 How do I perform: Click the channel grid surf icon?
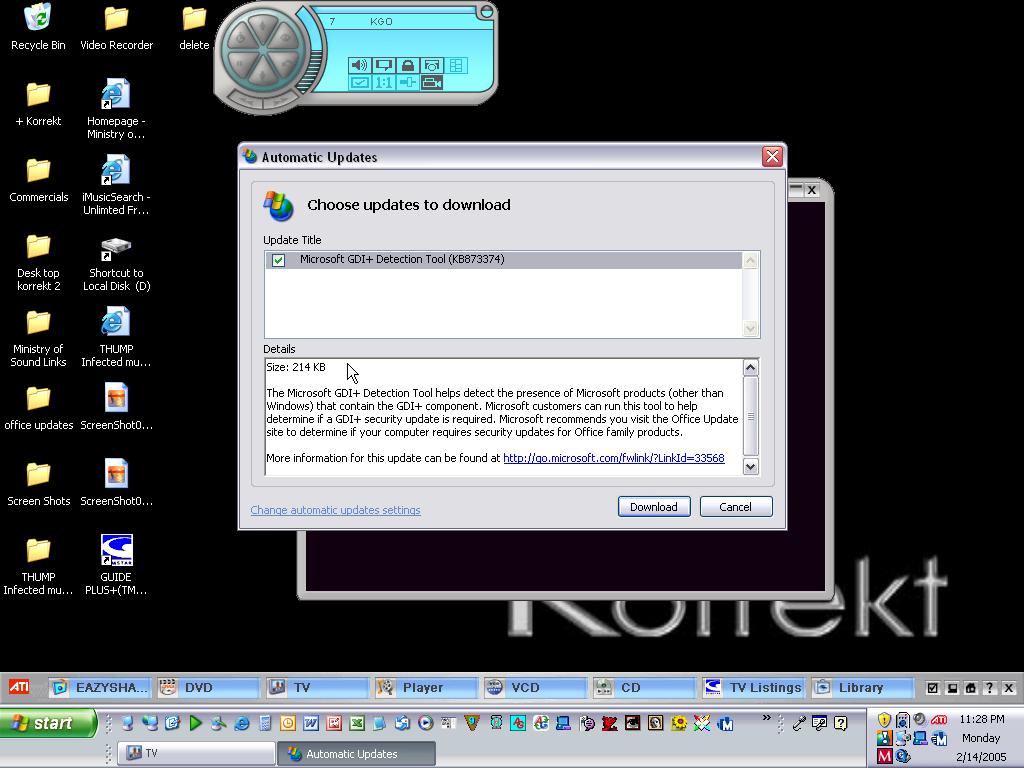tap(456, 65)
